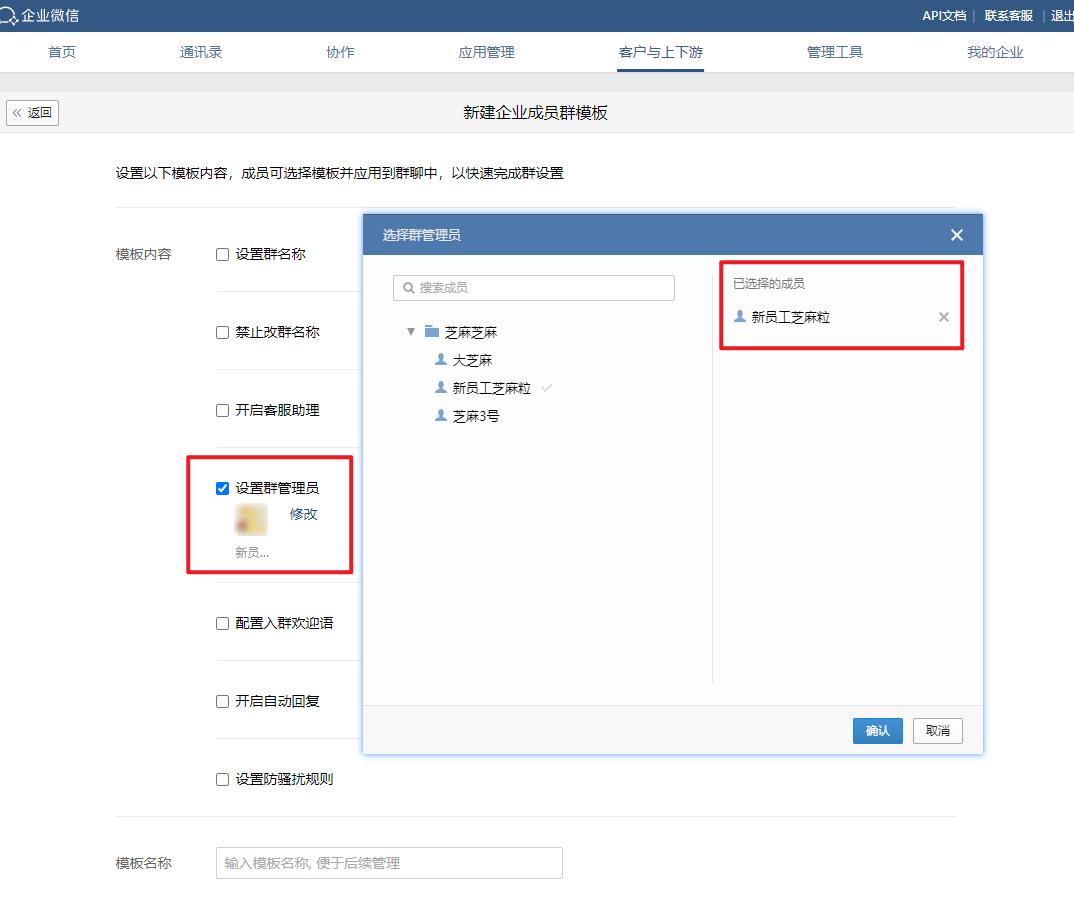
Task: Close the 选择群管理员 dialog
Action: (956, 234)
